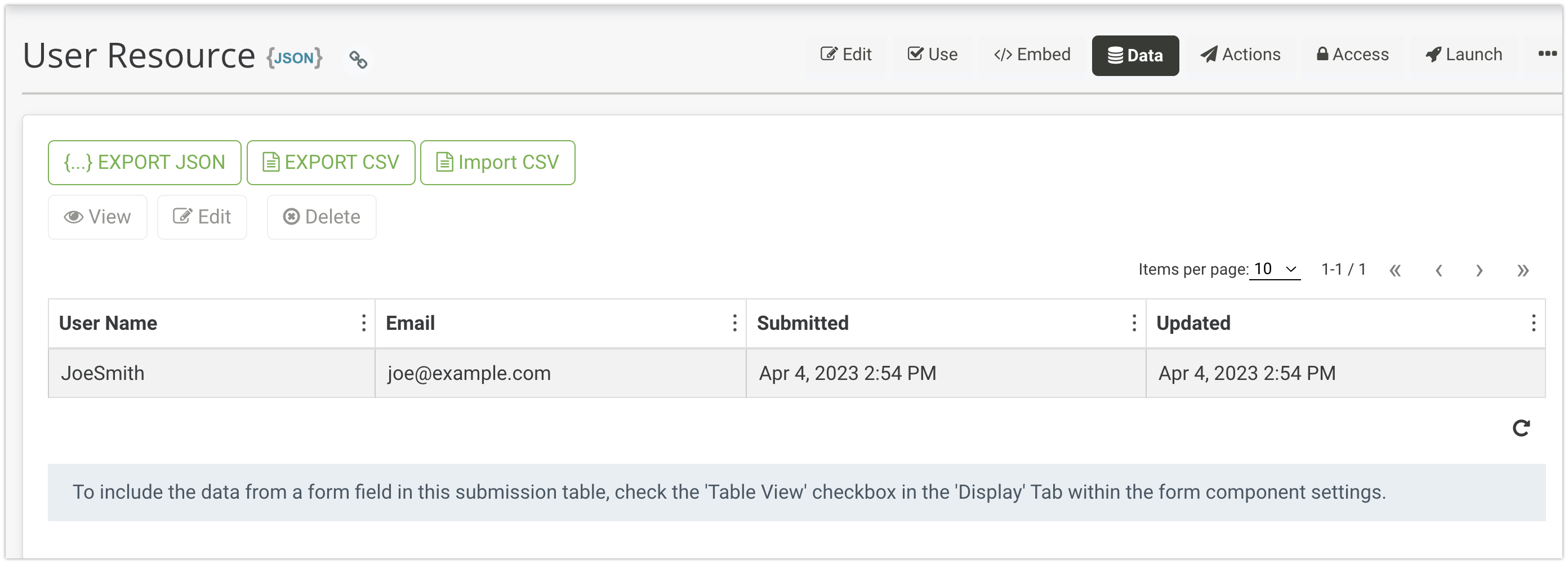Screen dimensions: 1568x564
Task: Switch to the Actions tab
Action: pos(1240,55)
